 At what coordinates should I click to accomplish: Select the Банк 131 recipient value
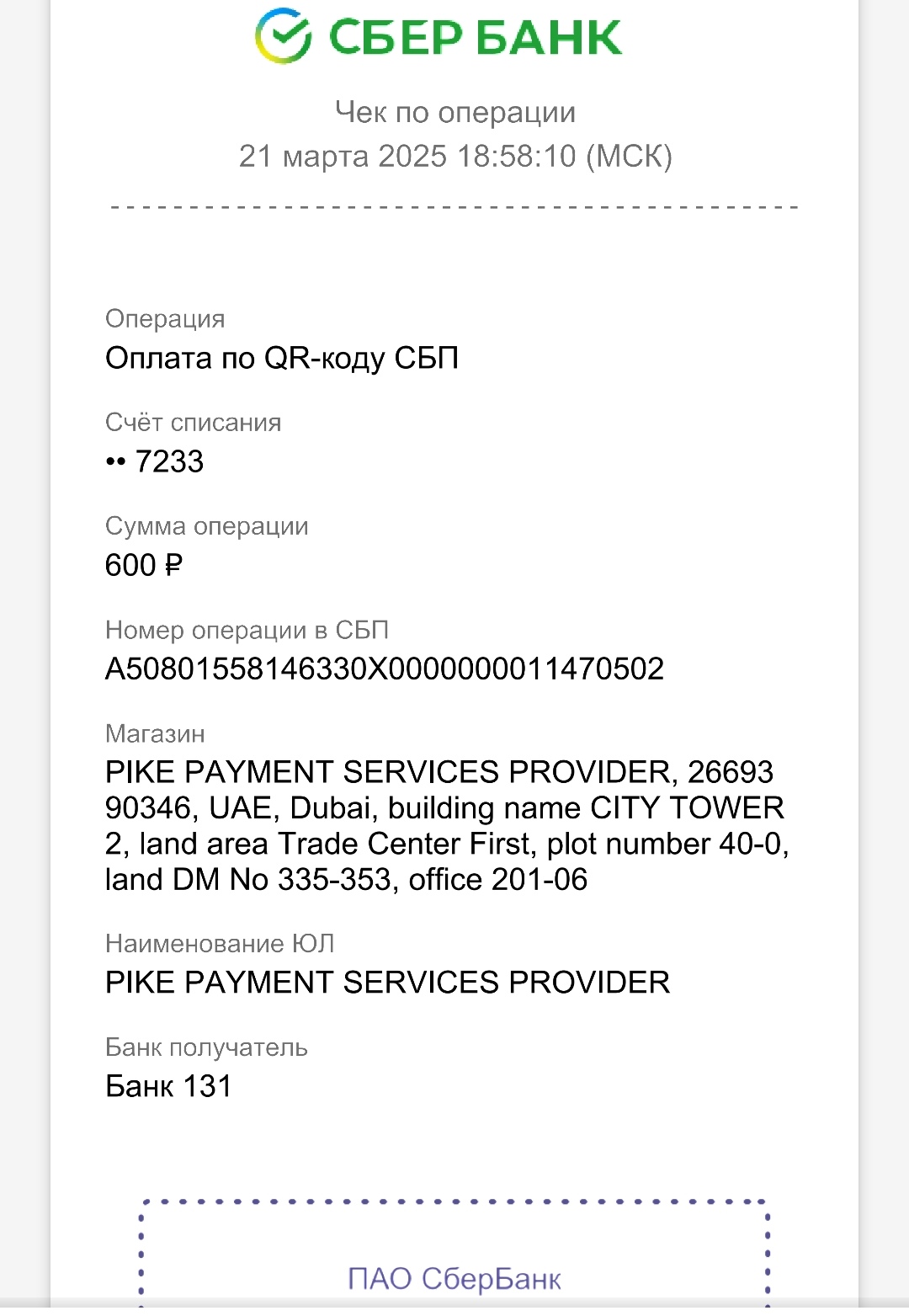pos(168,1087)
